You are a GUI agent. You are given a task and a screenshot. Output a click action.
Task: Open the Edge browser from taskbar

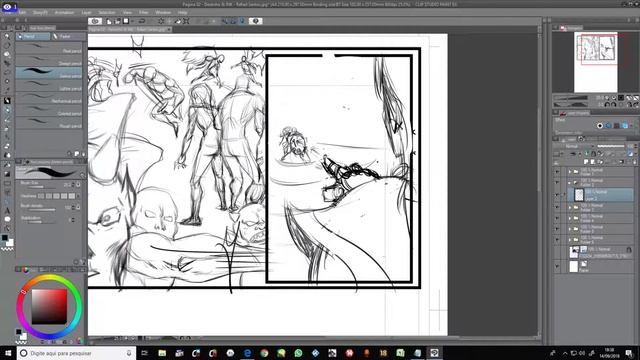pyautogui.click(x=247, y=353)
